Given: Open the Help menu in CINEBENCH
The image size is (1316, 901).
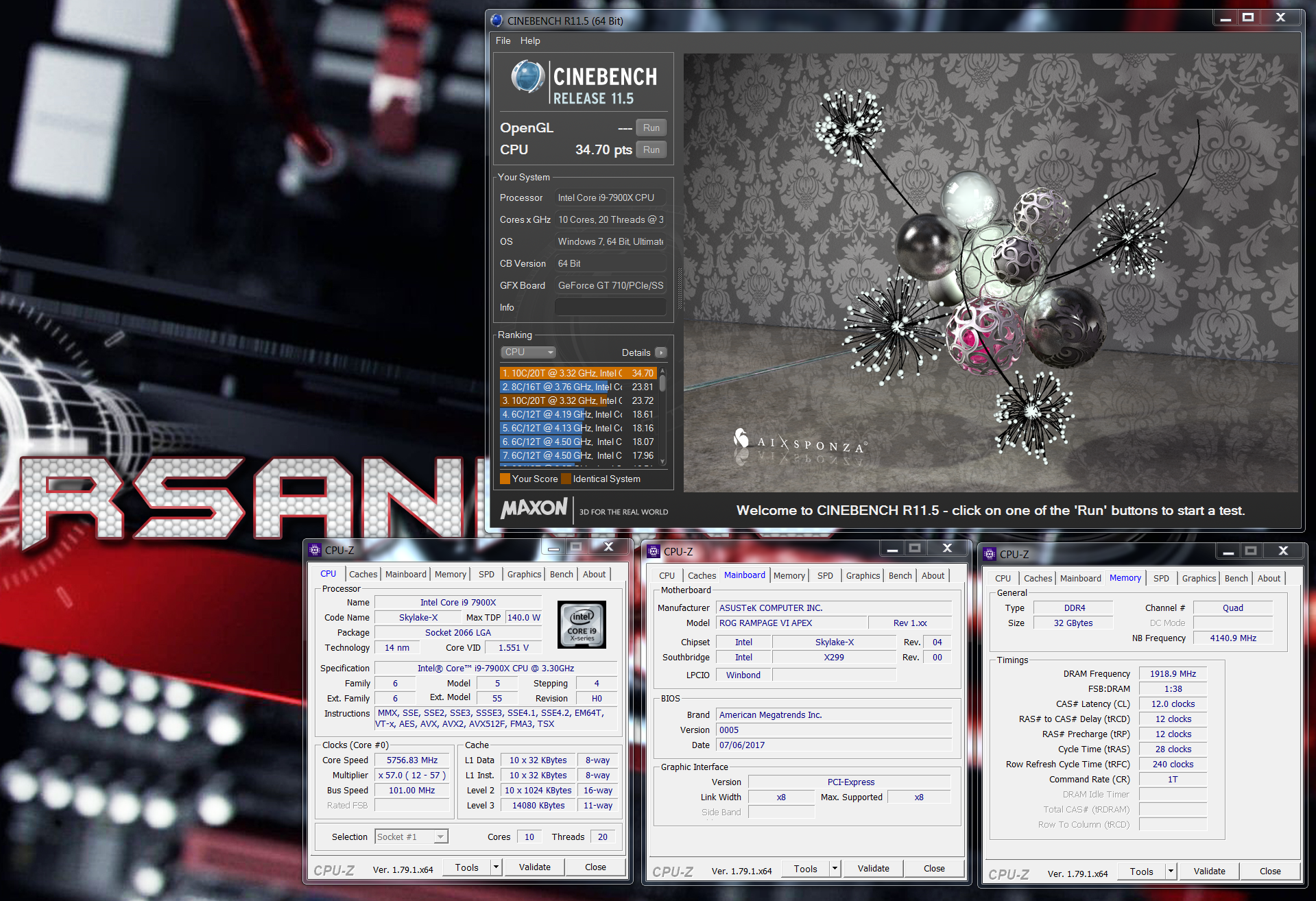Looking at the screenshot, I should click(x=530, y=40).
